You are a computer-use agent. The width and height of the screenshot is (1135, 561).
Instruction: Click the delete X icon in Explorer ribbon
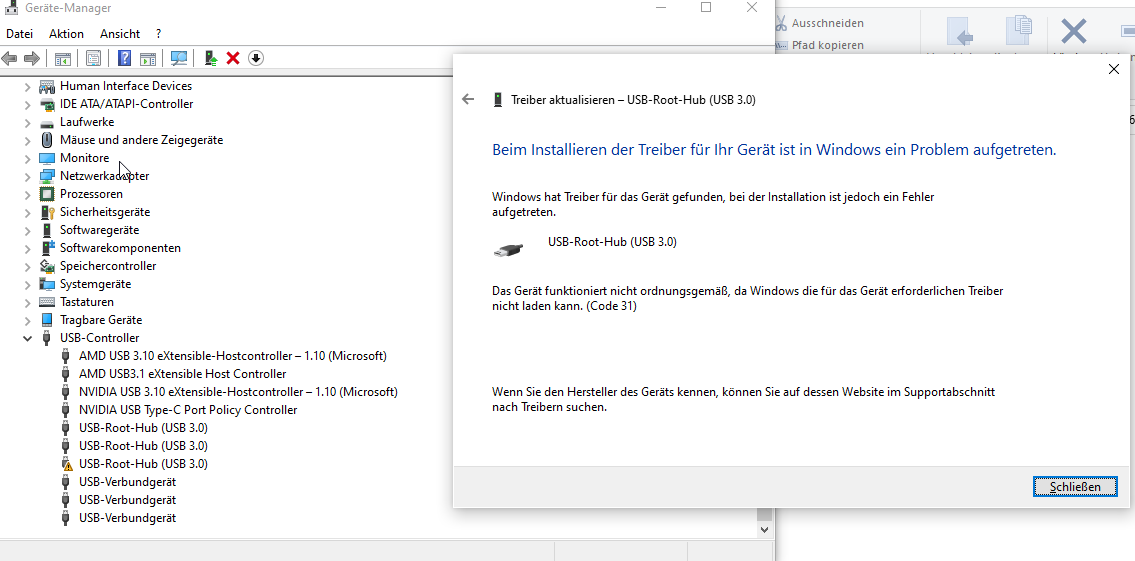[1073, 32]
